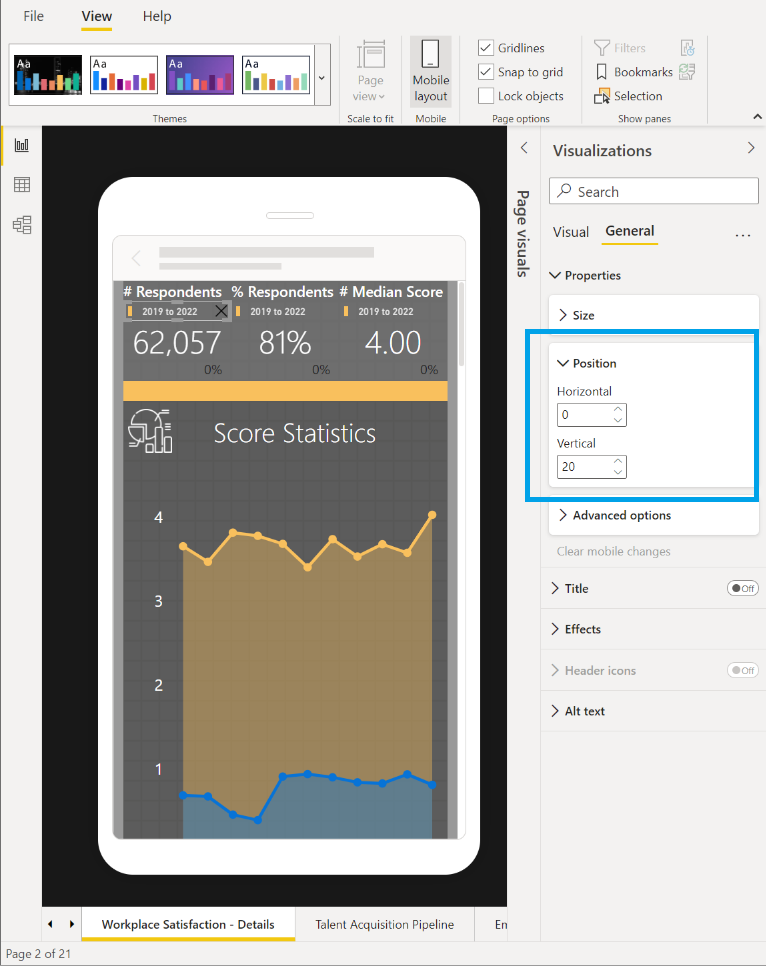The image size is (766, 966).
Task: Open the Selection pane
Action: click(628, 96)
